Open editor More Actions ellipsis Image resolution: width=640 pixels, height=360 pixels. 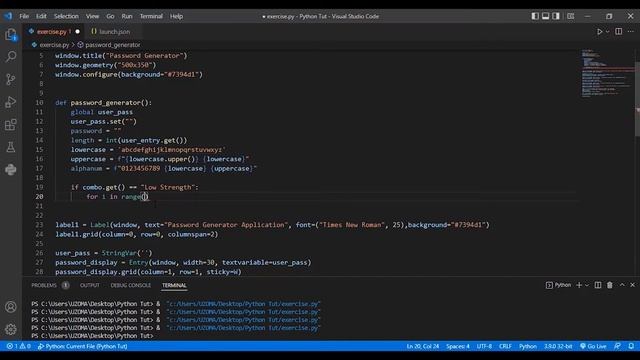point(631,31)
